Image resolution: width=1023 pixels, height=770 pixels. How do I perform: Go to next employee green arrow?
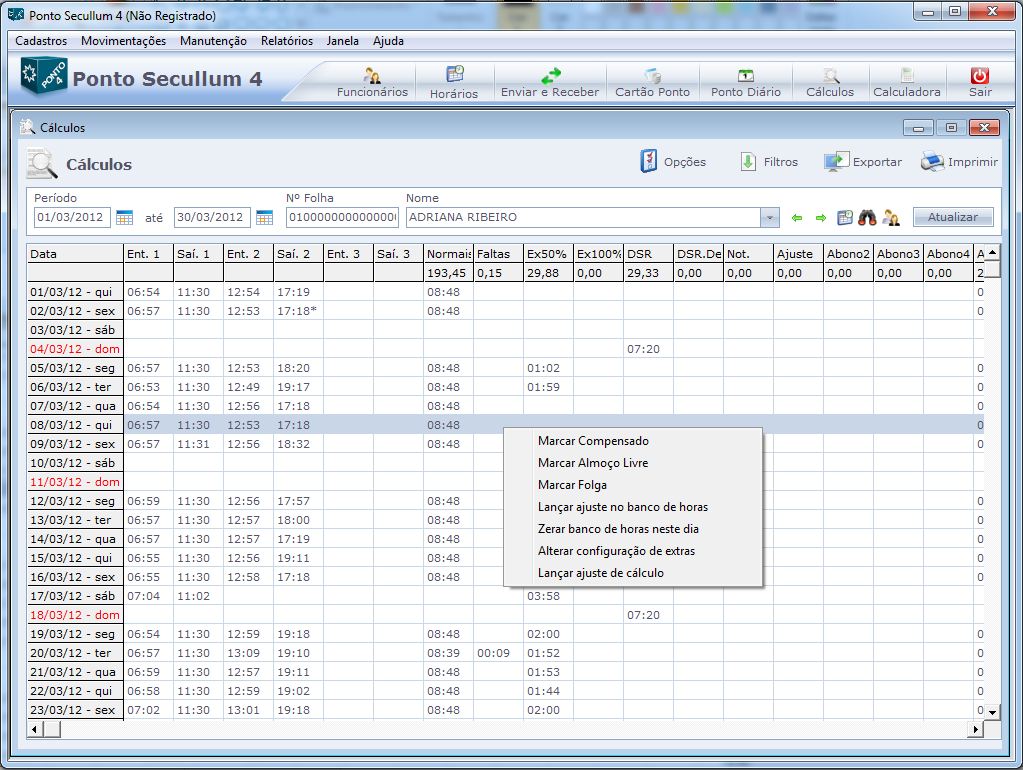(821, 218)
